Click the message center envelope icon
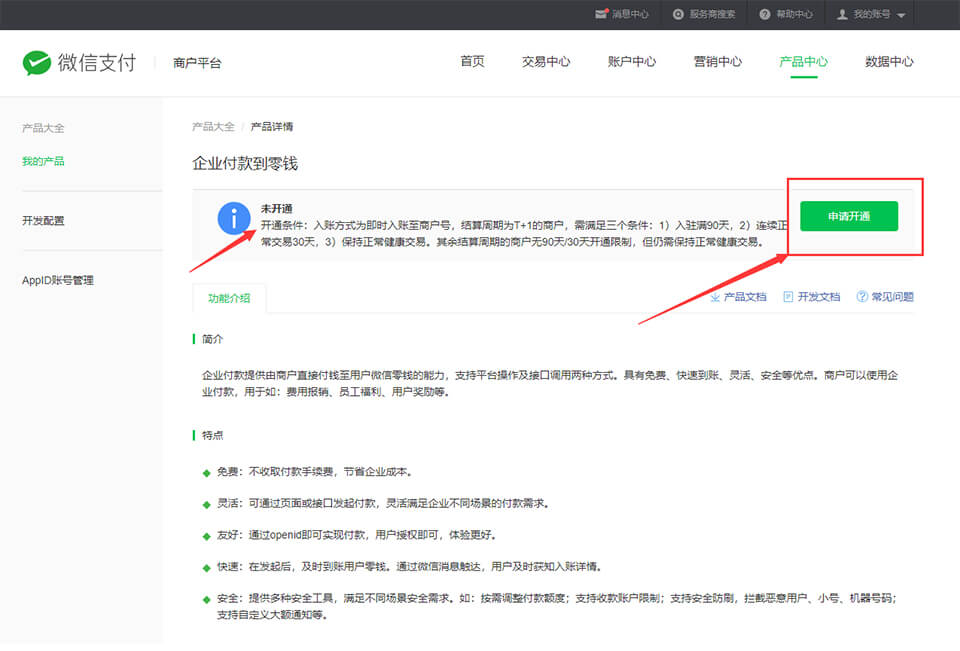The width and height of the screenshot is (960, 651). point(601,13)
